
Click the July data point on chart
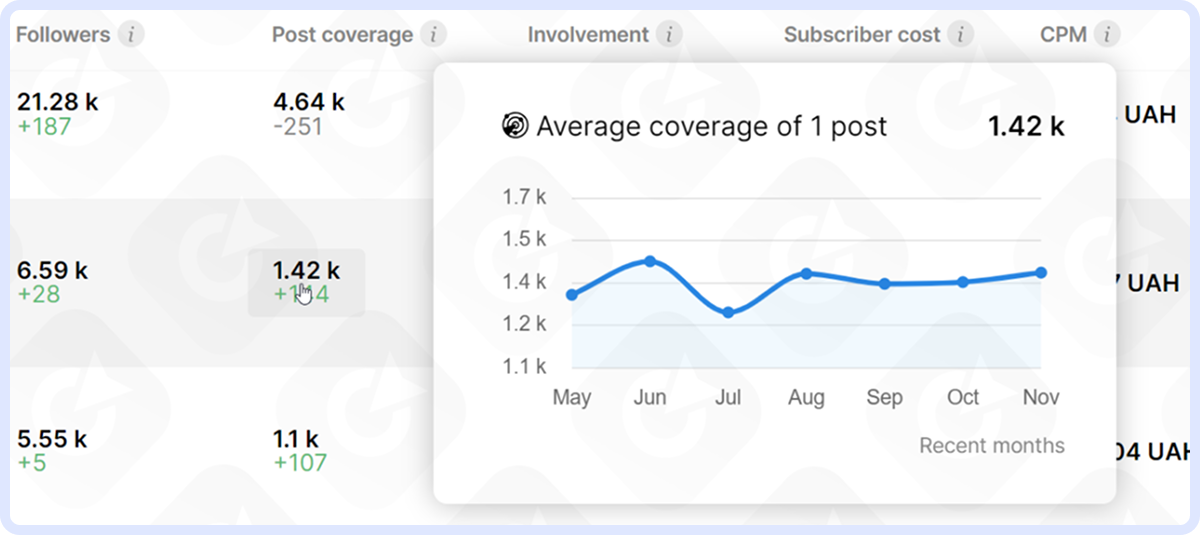[728, 312]
